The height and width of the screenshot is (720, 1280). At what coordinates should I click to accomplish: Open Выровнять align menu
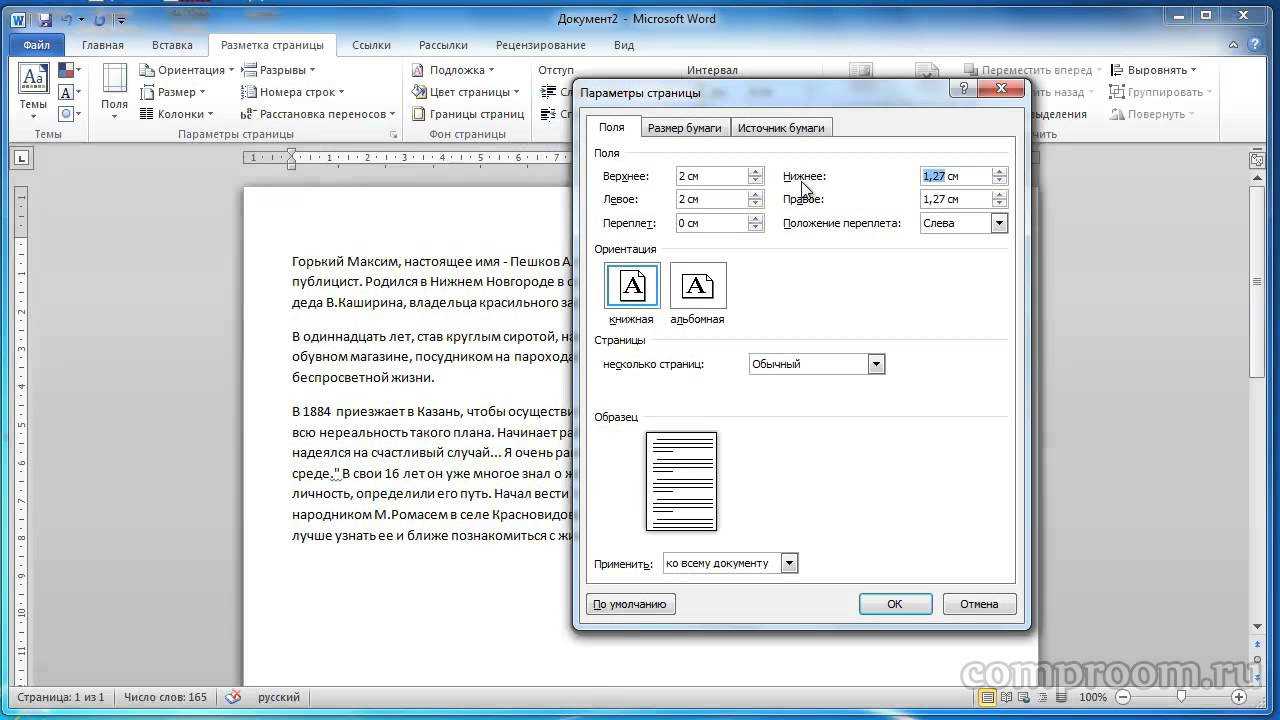click(x=1154, y=70)
